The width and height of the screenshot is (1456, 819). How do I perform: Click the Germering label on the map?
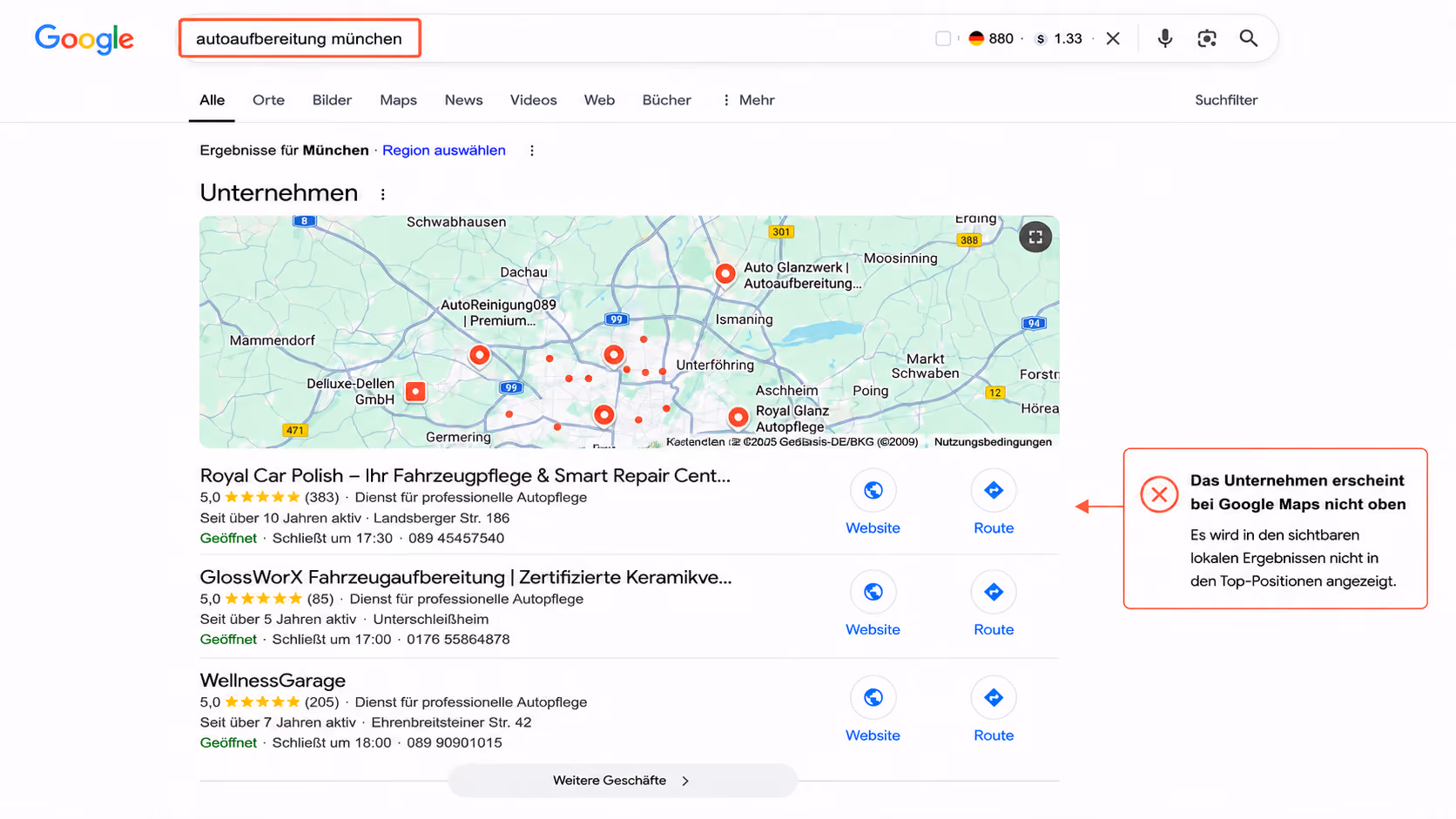pyautogui.click(x=458, y=437)
